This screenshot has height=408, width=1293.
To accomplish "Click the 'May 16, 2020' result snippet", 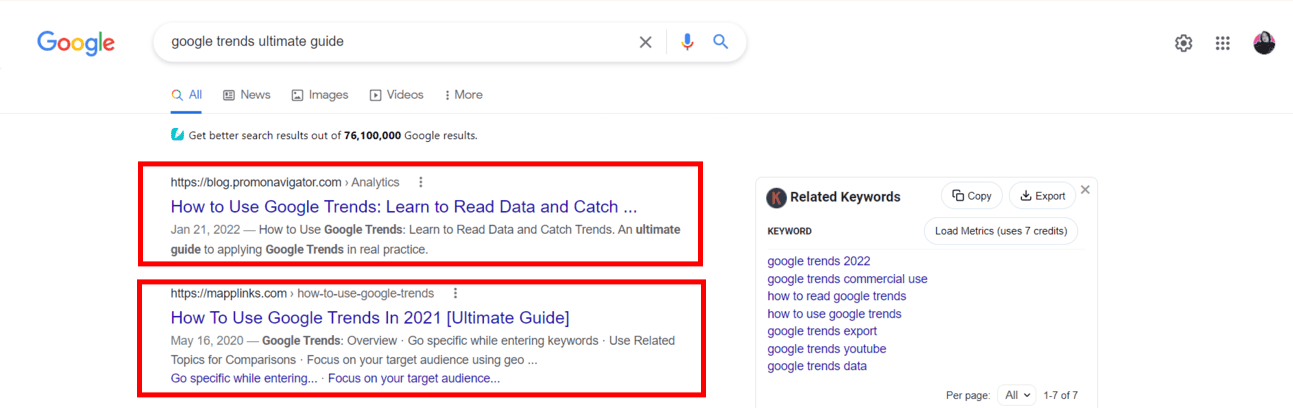I will [x=423, y=350].
